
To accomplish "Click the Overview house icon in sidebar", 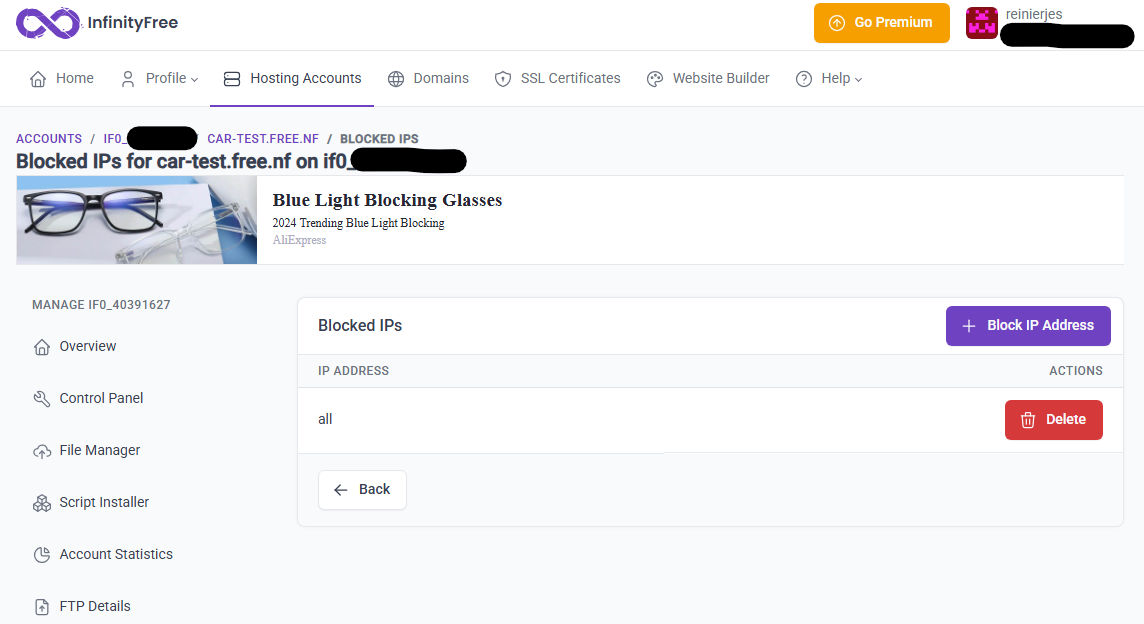I will [x=42, y=347].
